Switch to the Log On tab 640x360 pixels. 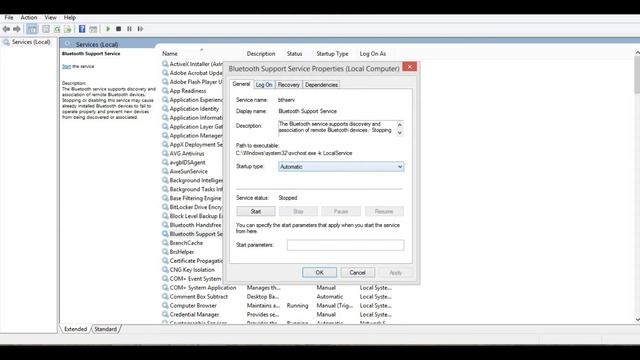pyautogui.click(x=264, y=85)
